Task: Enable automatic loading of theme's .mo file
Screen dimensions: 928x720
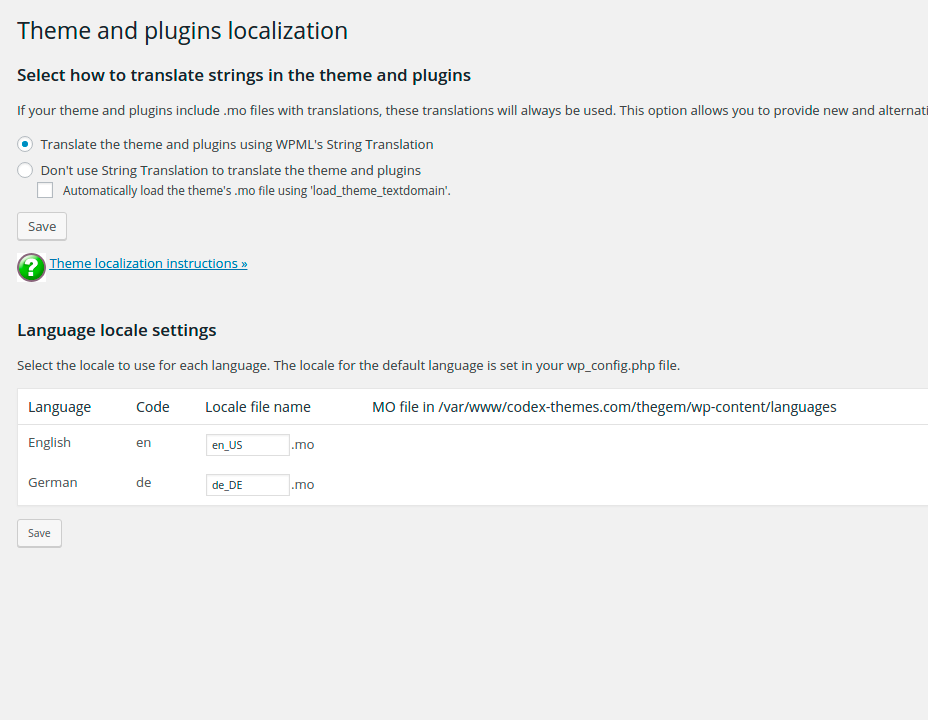Action: pyautogui.click(x=45, y=190)
